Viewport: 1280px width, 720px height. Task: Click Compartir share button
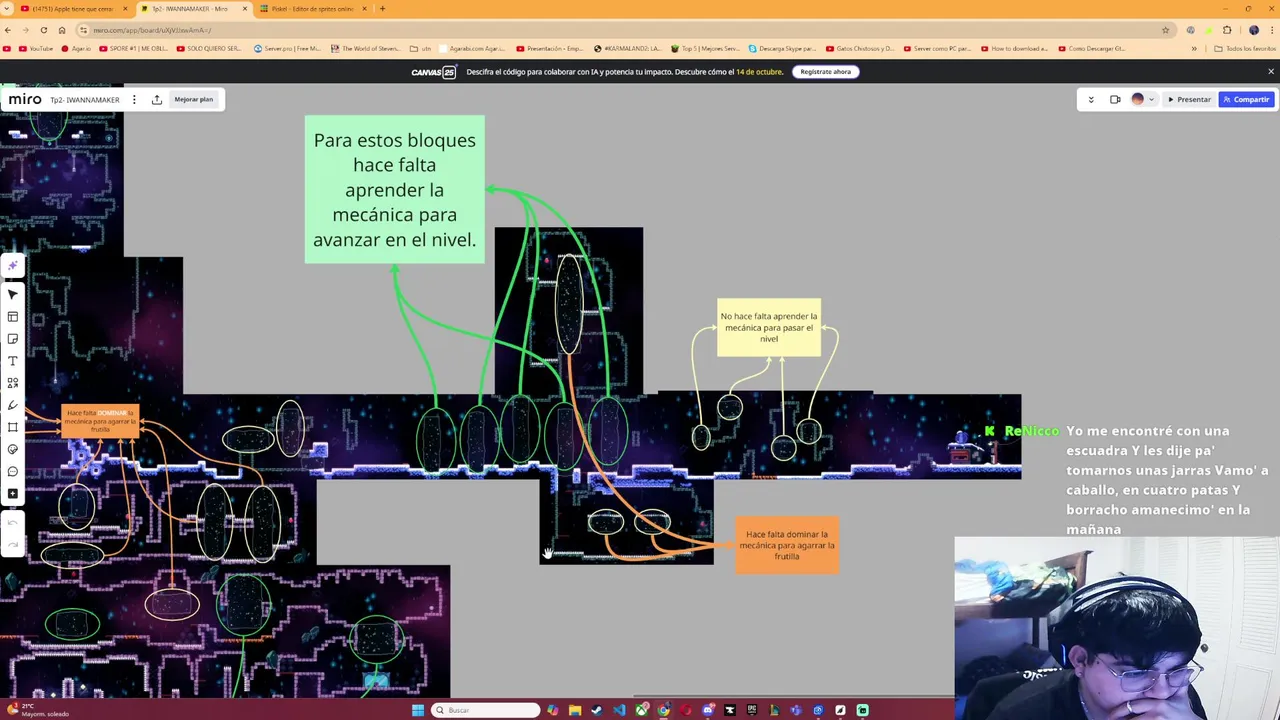[x=1246, y=99]
